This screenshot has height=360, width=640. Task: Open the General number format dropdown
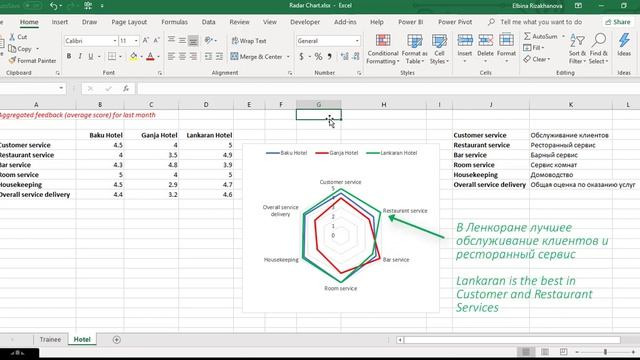[x=357, y=41]
